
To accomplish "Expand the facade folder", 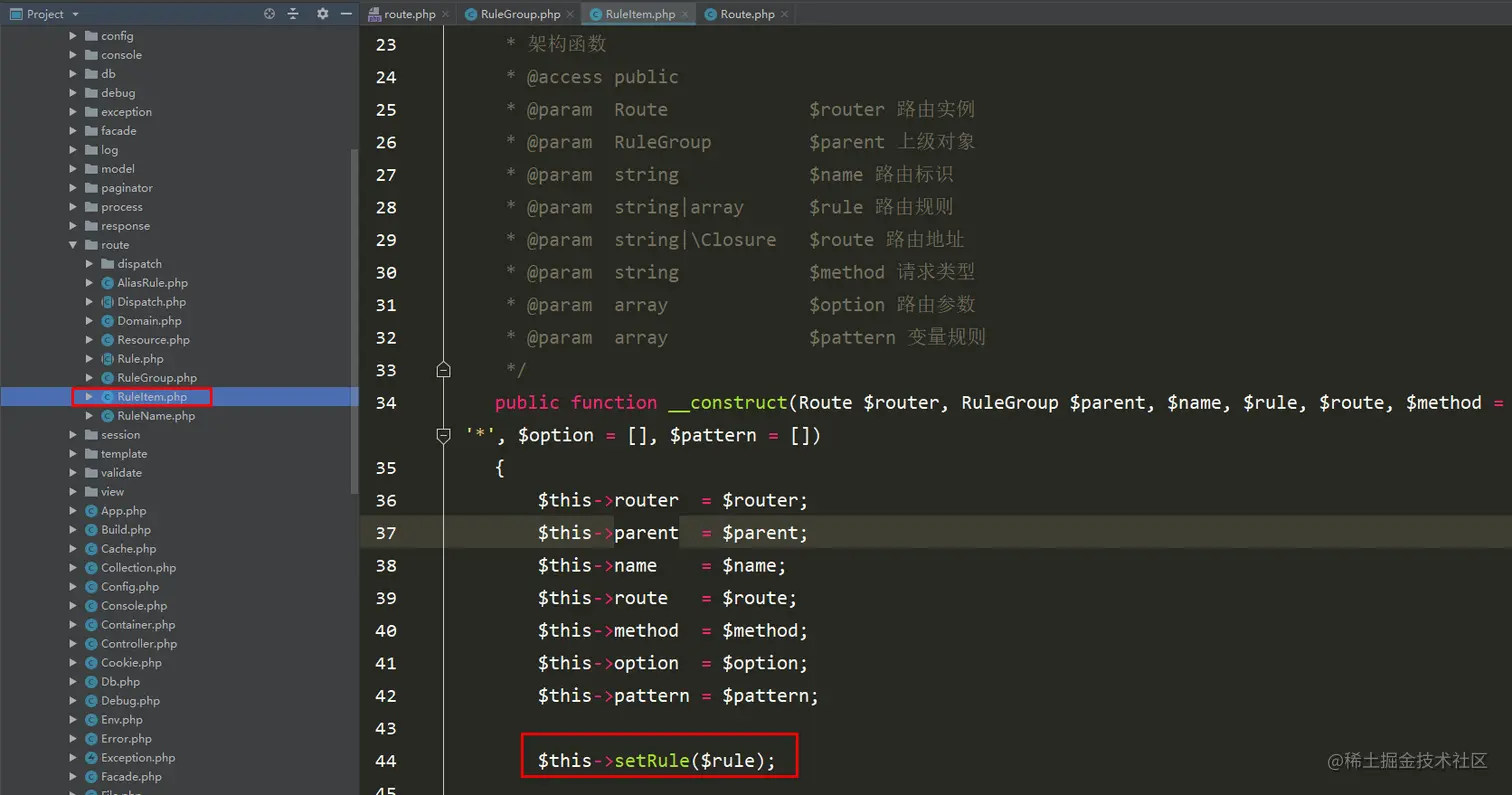I will pyautogui.click(x=73, y=131).
